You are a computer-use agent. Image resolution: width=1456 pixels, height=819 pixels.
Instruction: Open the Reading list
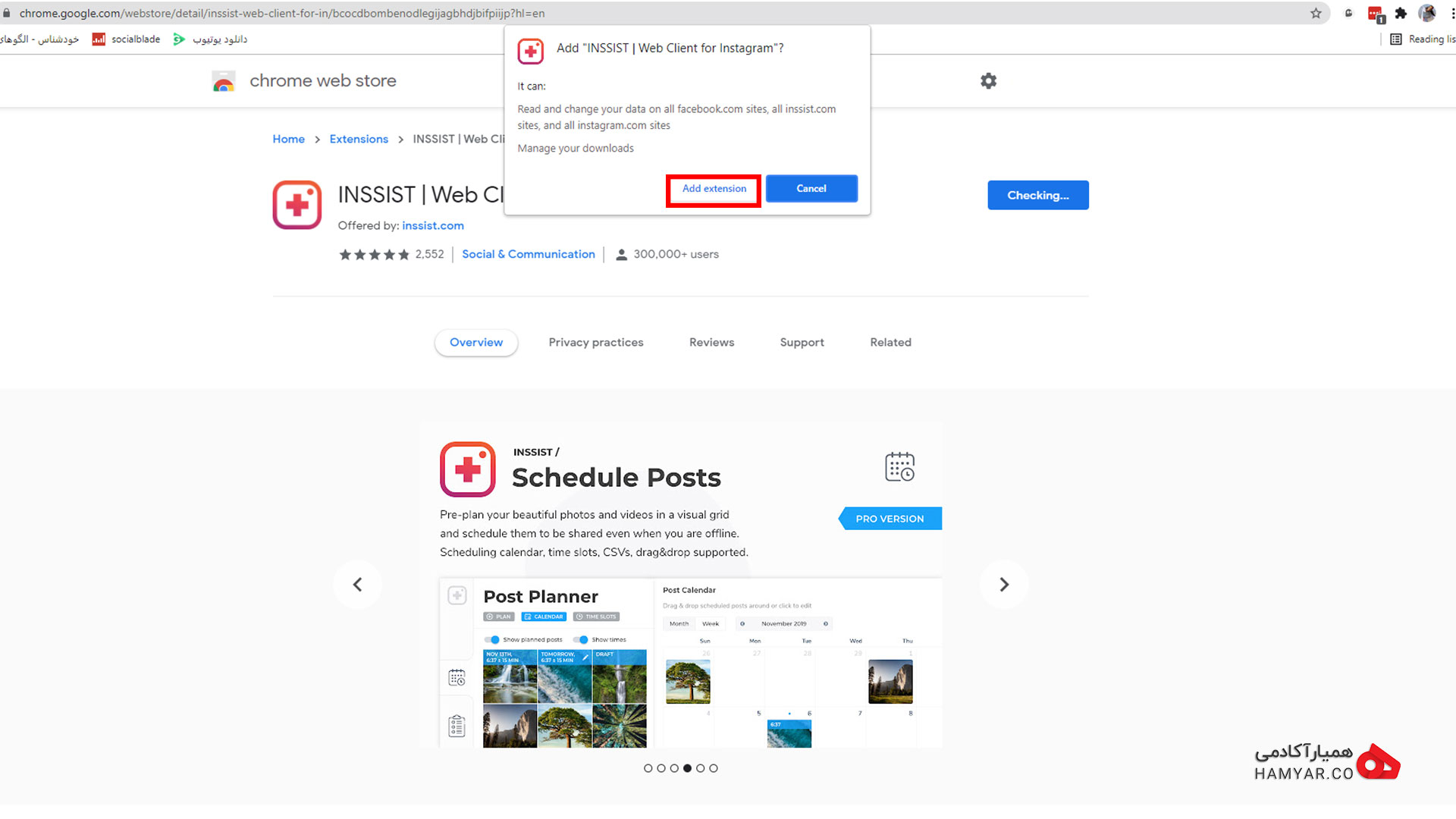1422,39
